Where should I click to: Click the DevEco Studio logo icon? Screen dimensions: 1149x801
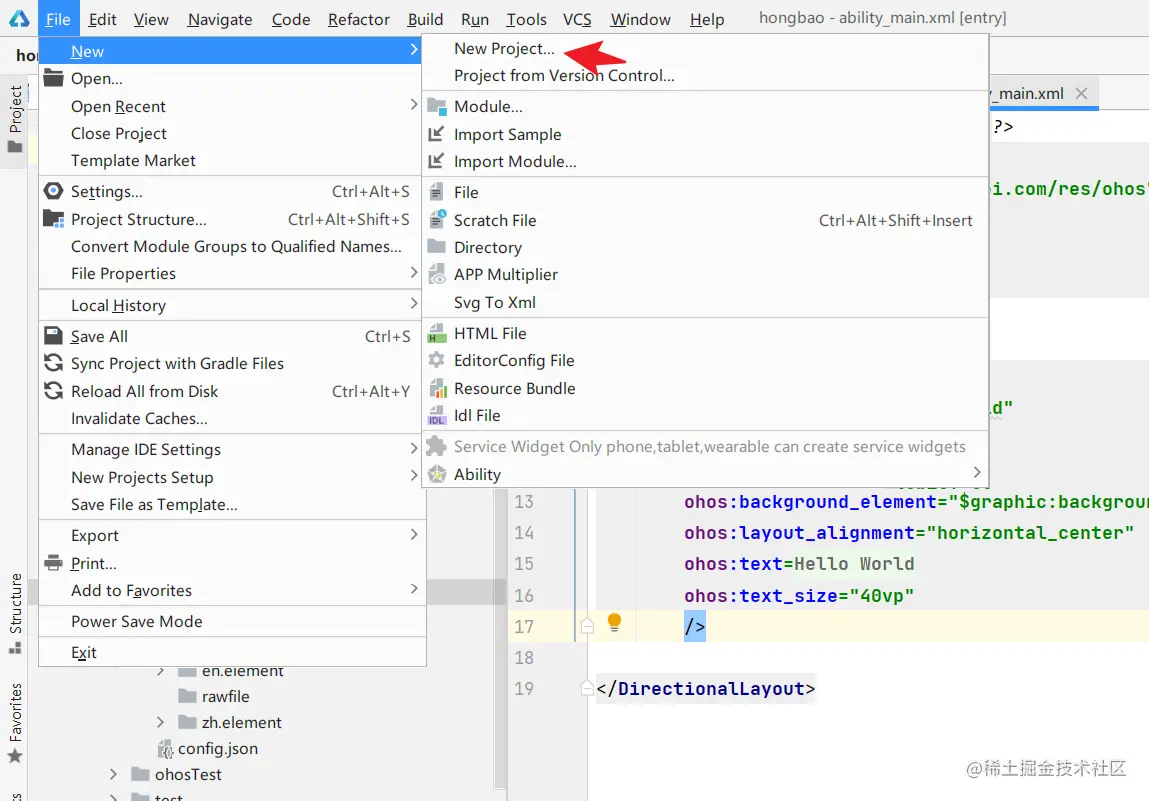click(x=19, y=18)
